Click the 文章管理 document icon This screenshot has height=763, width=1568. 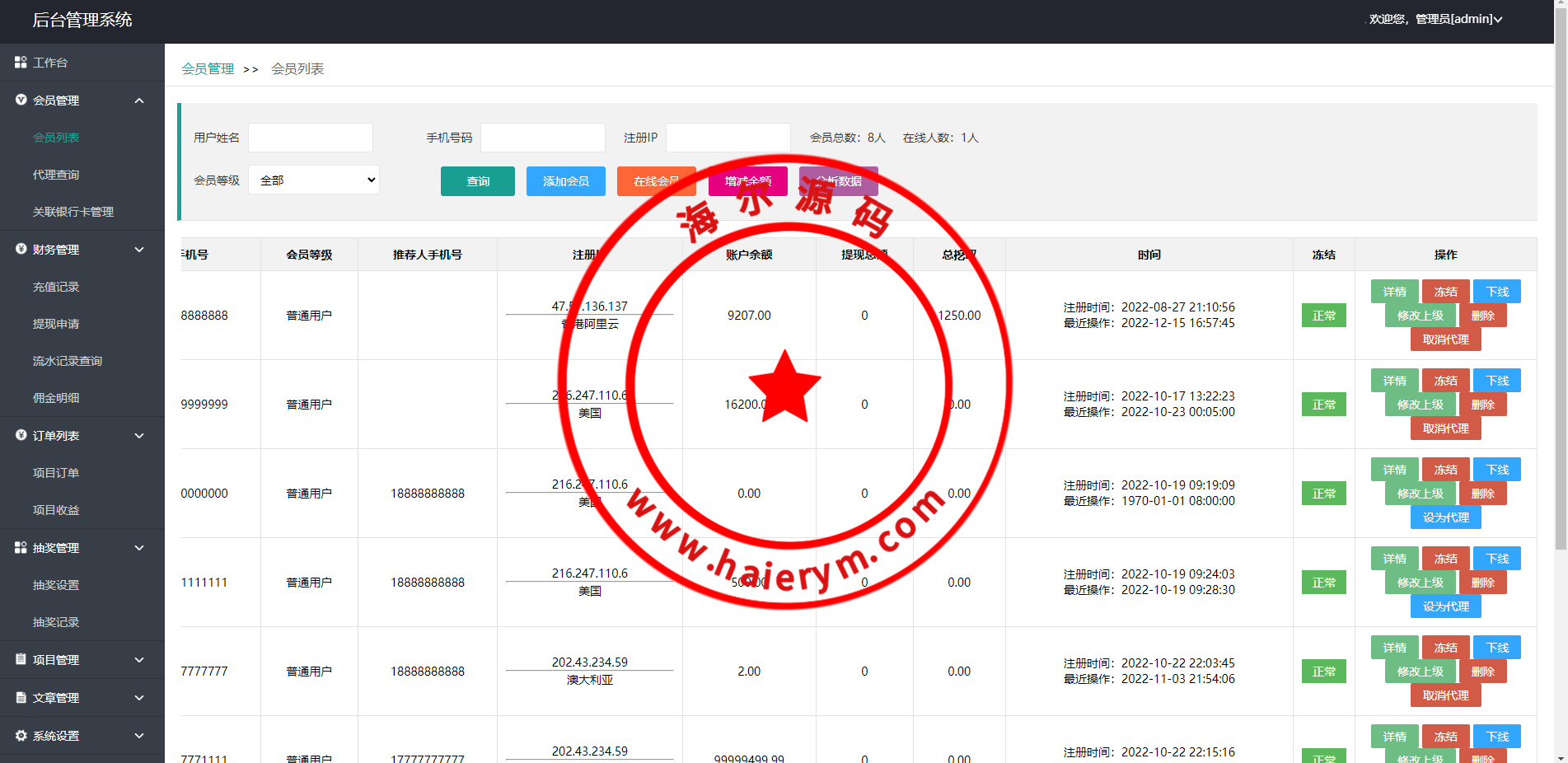(21, 698)
